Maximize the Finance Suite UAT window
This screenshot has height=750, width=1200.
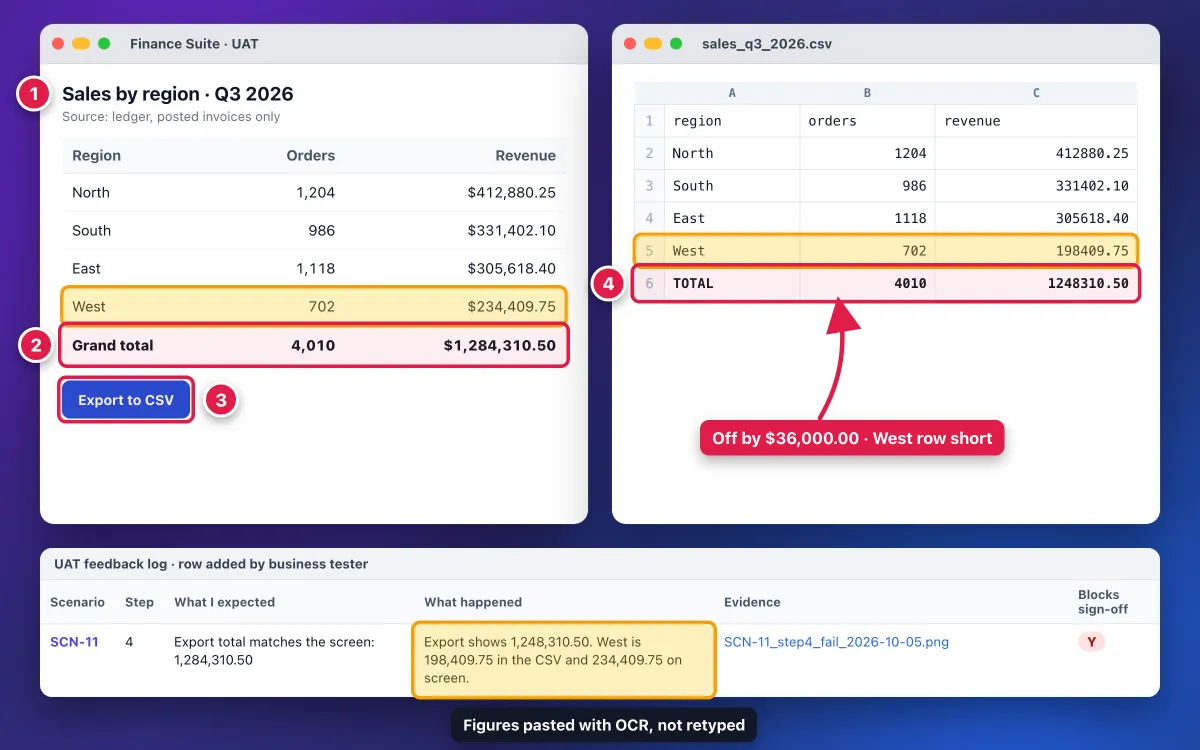[x=104, y=44]
